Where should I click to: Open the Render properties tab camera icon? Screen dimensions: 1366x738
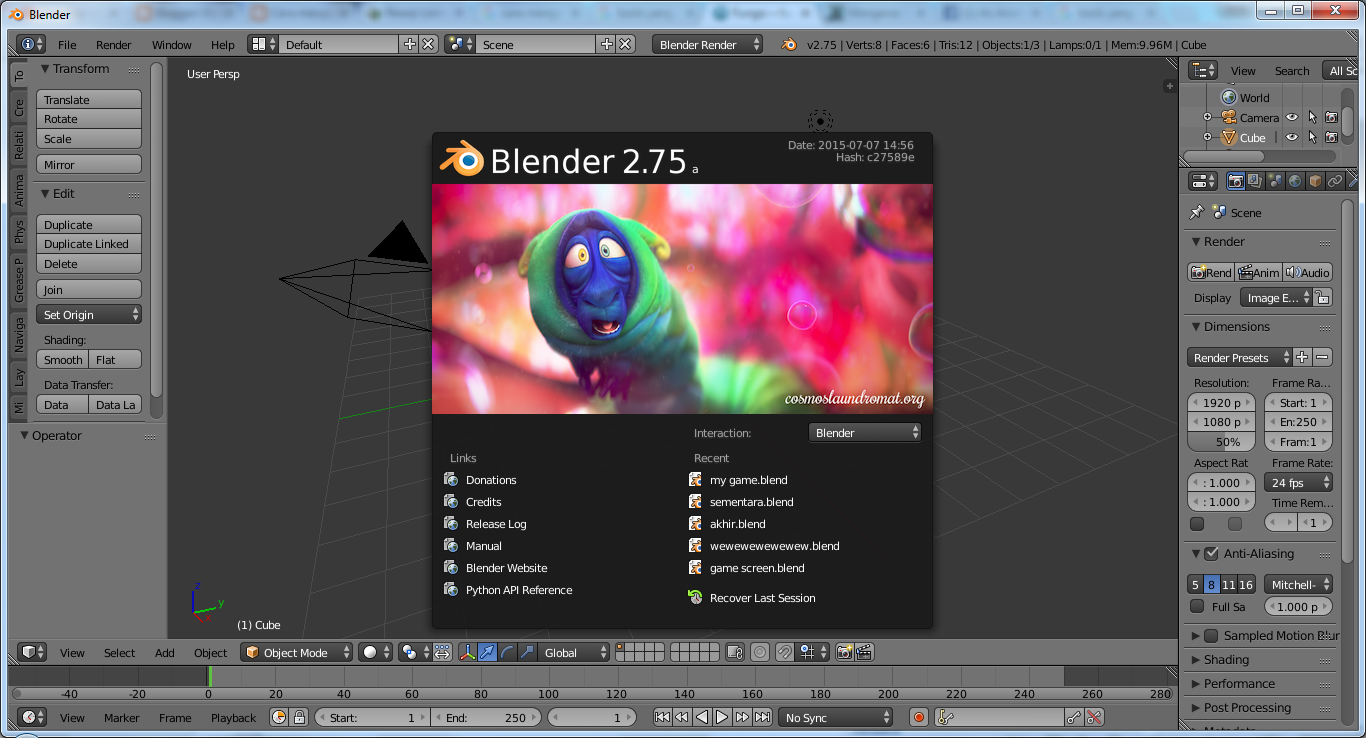tap(1236, 181)
